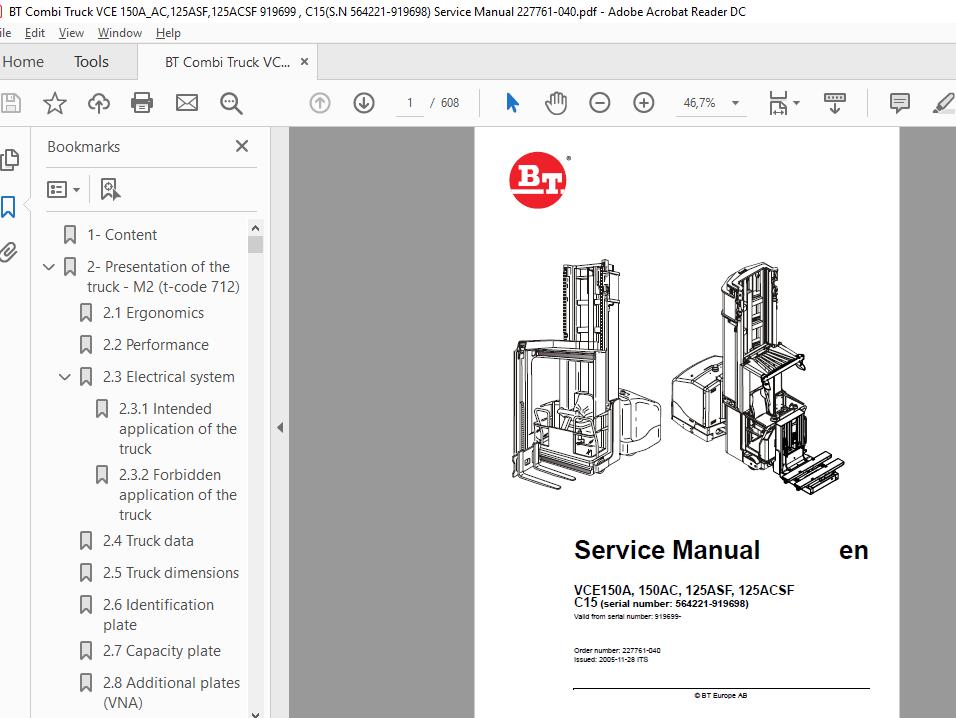Open the 2.3 Electrical system bookmark

point(168,377)
